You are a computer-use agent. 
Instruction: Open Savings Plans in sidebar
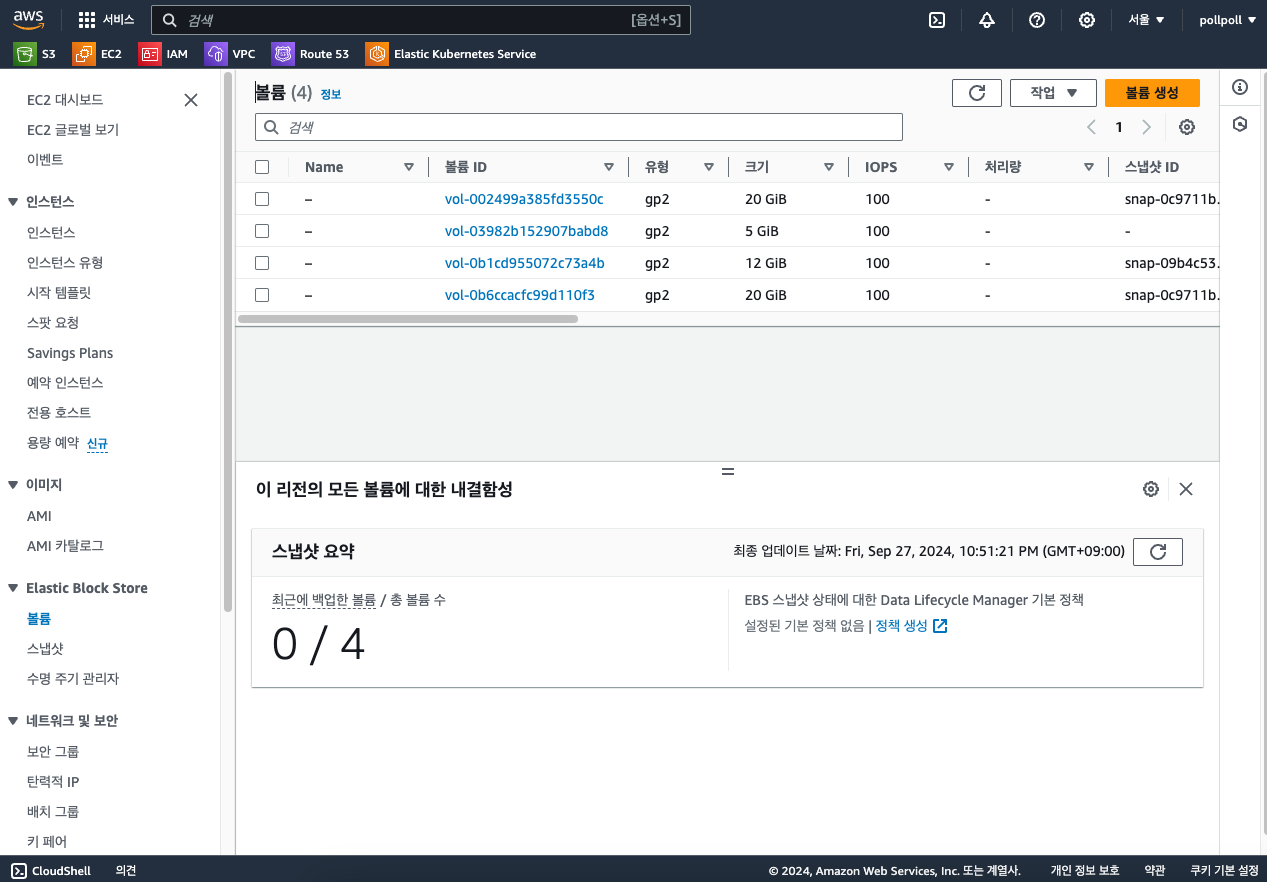(x=70, y=353)
